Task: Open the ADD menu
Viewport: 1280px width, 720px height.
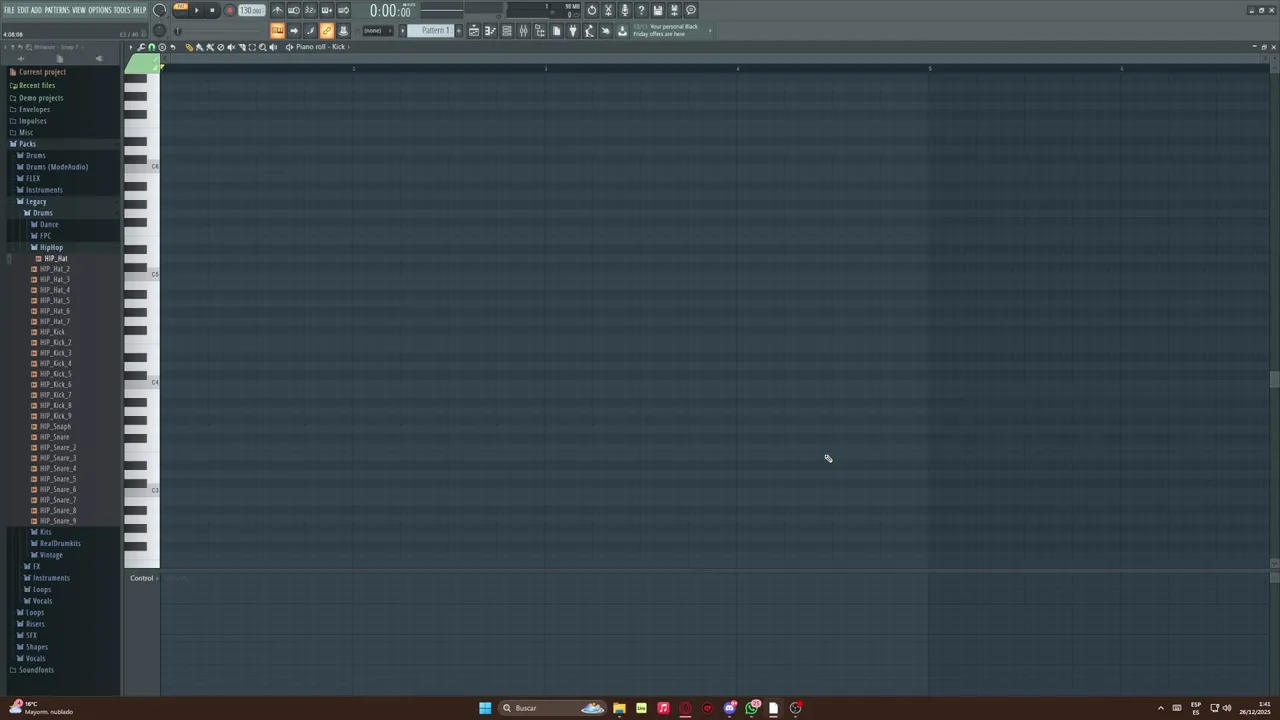Action: click(36, 10)
